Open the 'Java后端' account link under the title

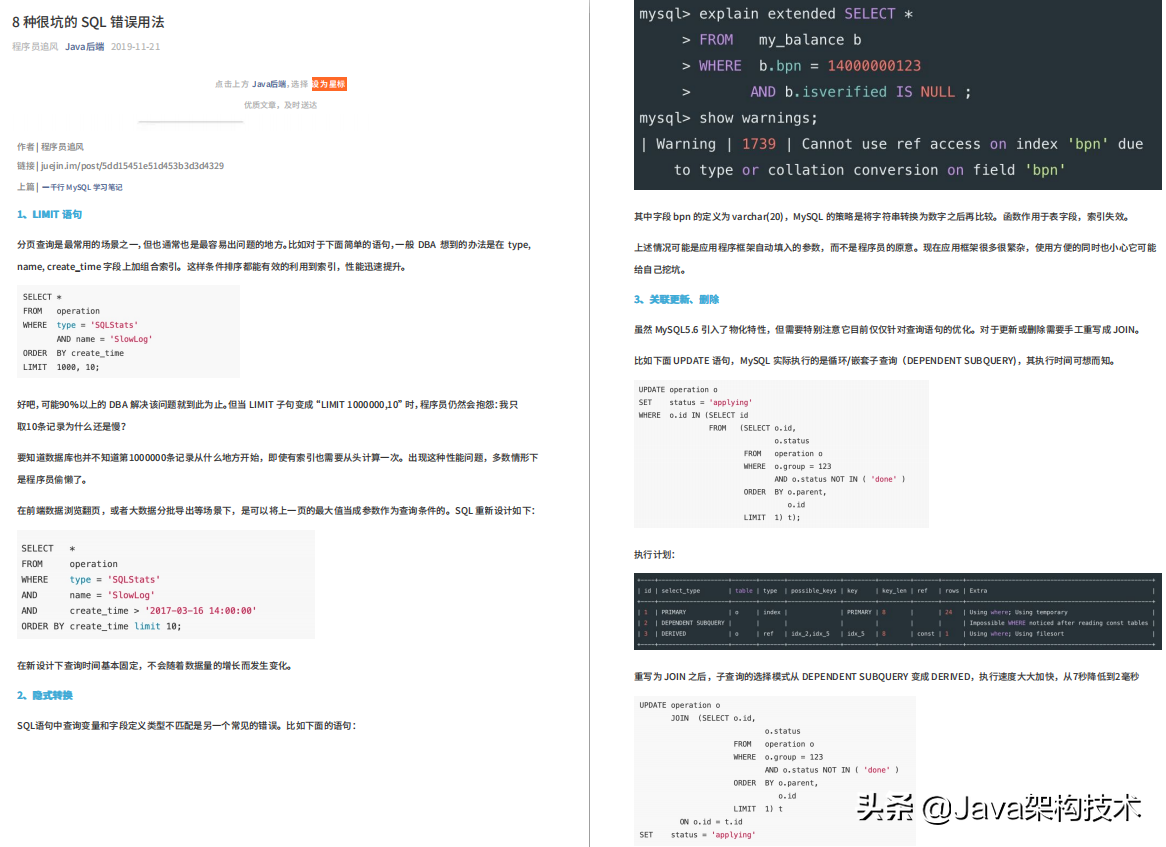(85, 46)
